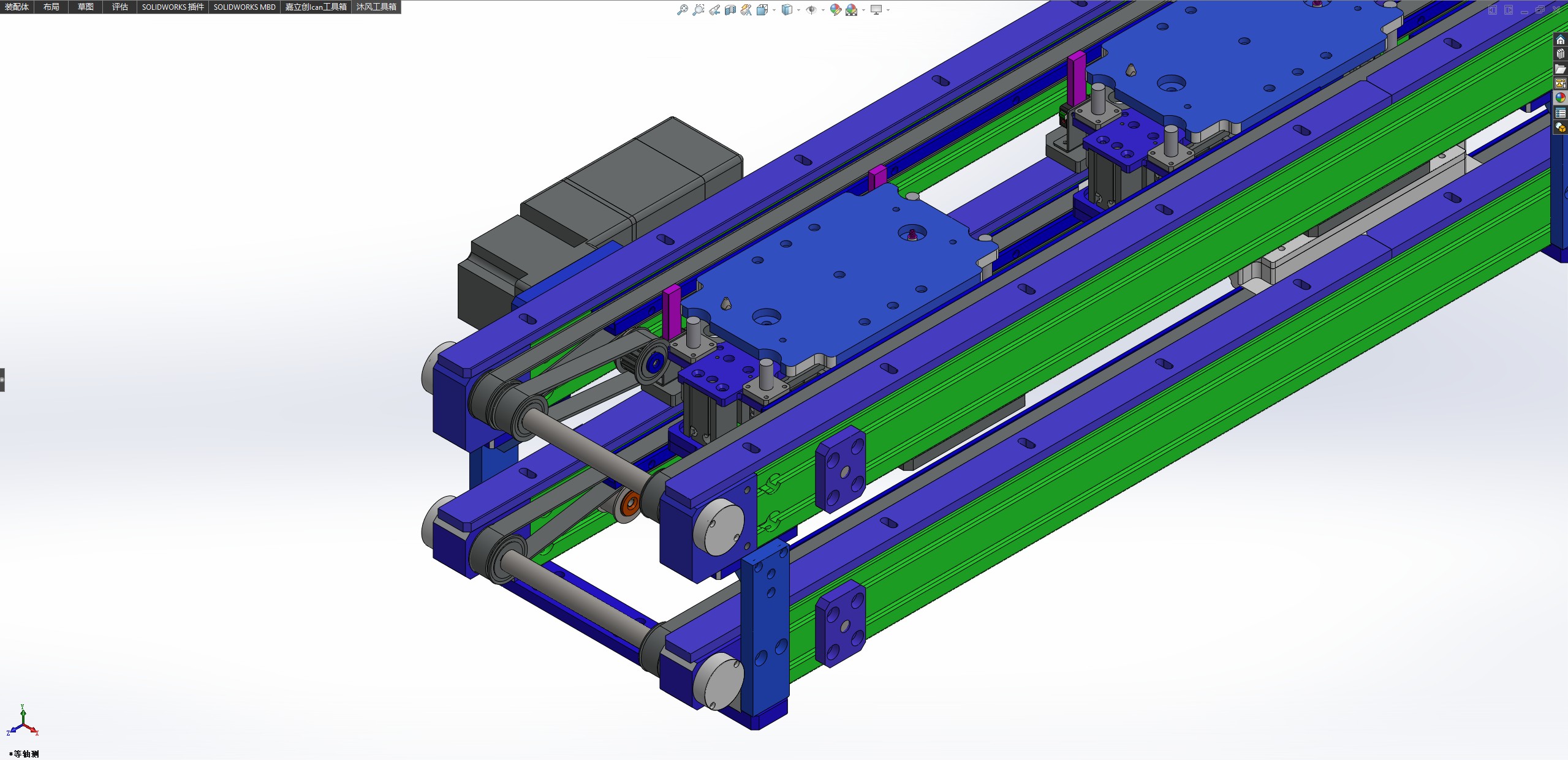The image size is (1568, 760).
Task: Open the SOLIDWORKS Resources home icon
Action: 1560,40
